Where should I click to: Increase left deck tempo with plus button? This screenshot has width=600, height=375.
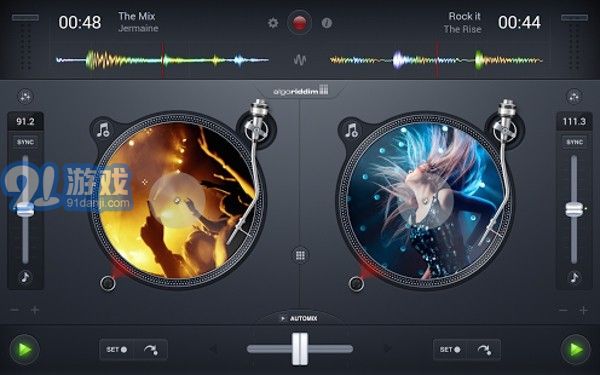[35, 310]
